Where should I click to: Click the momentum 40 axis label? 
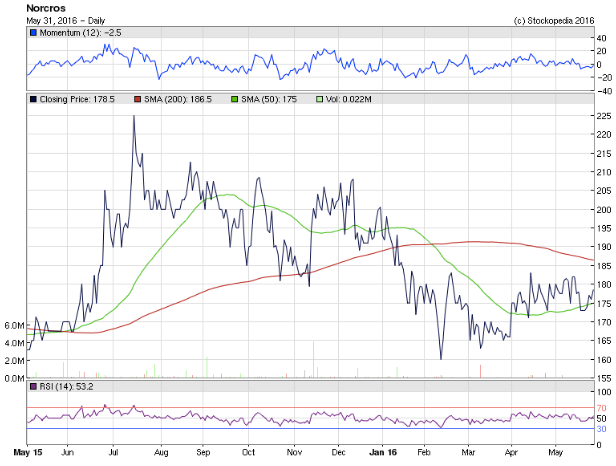601,38
